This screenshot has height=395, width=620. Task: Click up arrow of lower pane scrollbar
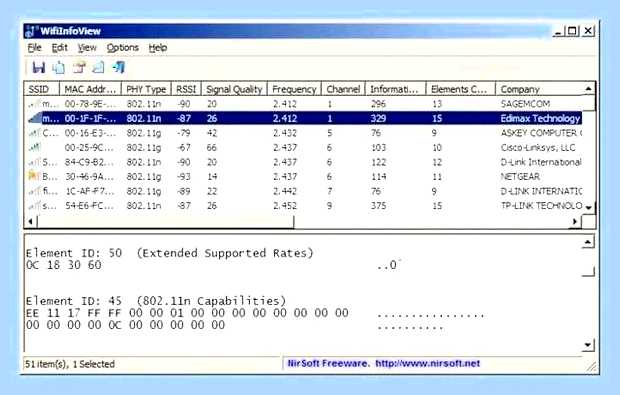pyautogui.click(x=588, y=242)
